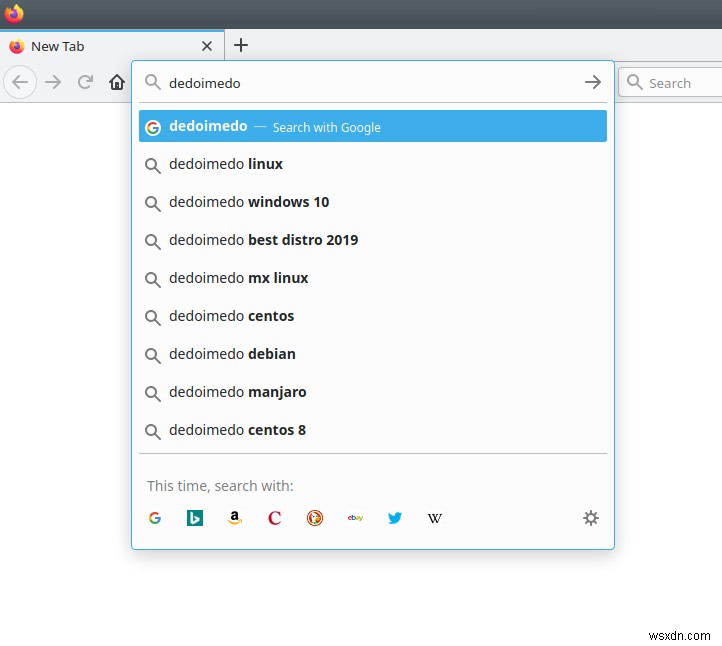Open search settings gear icon
This screenshot has height=646, width=722.
pyautogui.click(x=591, y=518)
